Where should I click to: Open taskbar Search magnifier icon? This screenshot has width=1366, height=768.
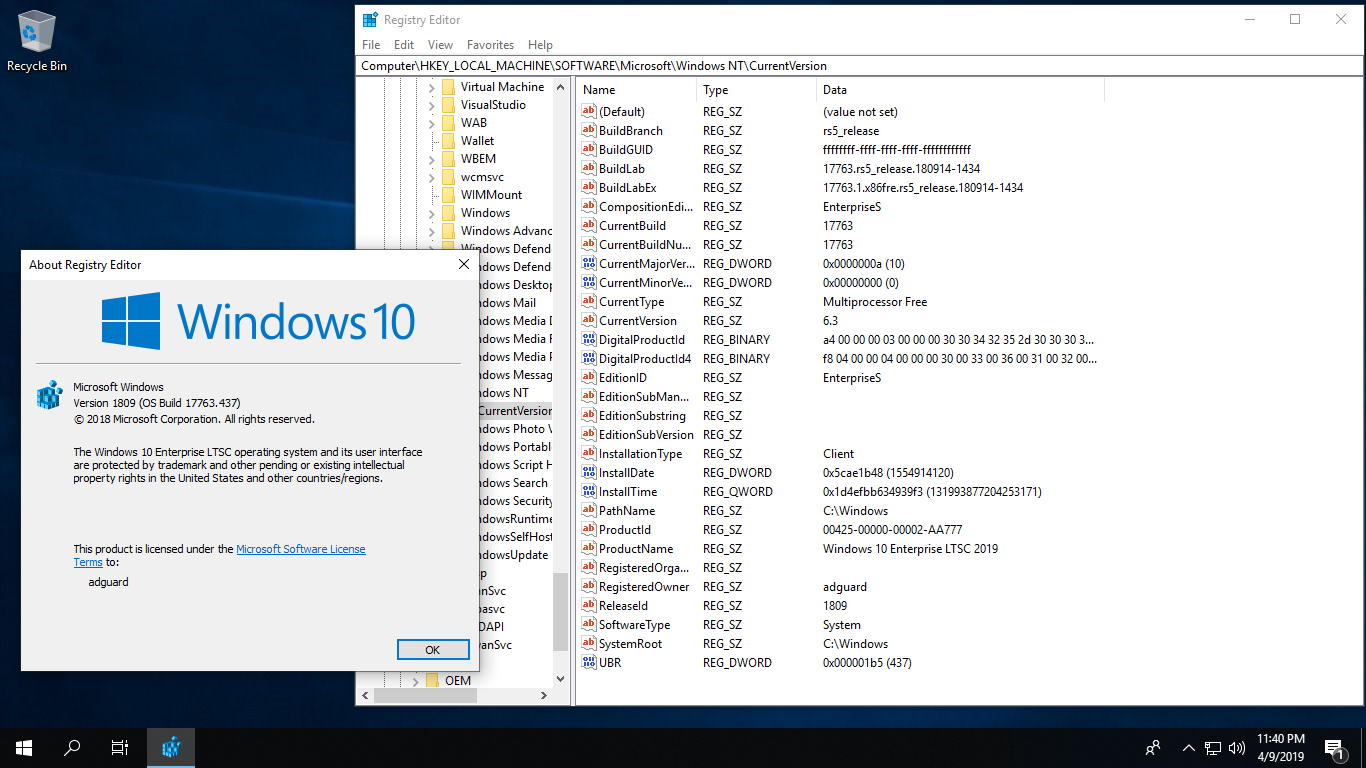[x=72, y=747]
